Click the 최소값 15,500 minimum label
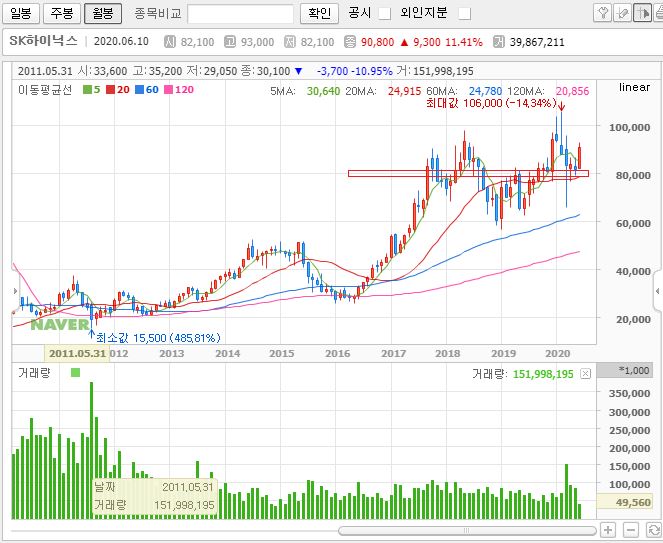The image size is (663, 543). tap(158, 338)
